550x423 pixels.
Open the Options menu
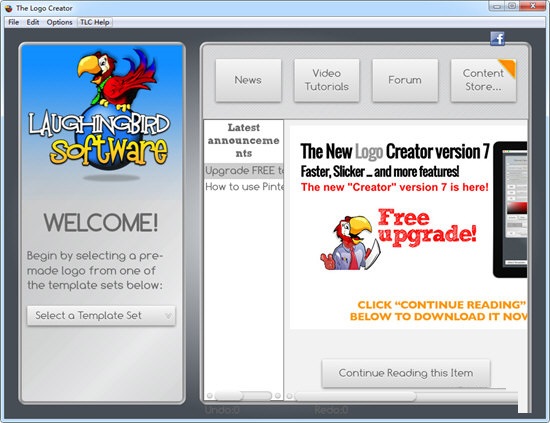point(59,22)
